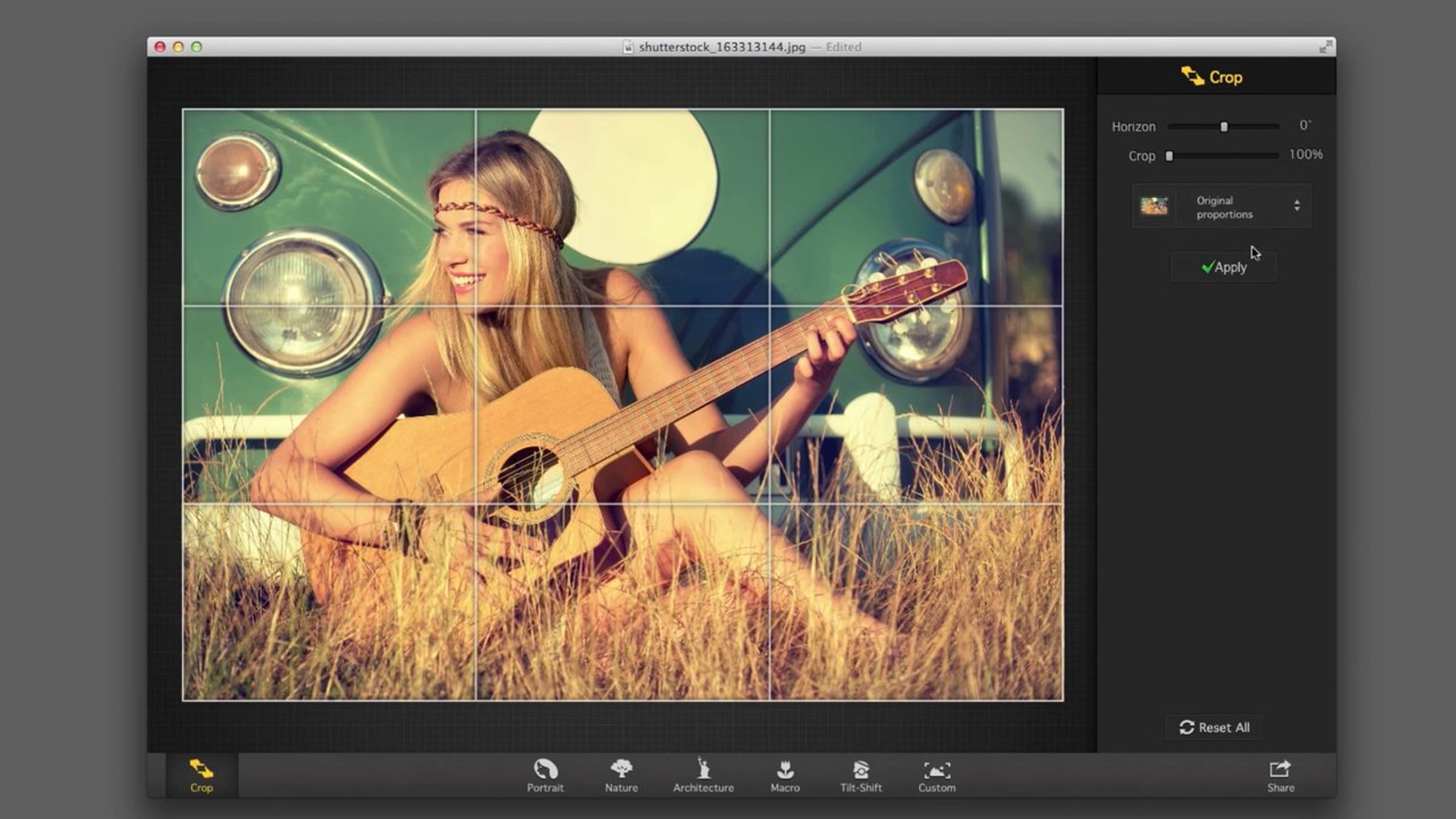1456x819 pixels.
Task: Enter fullscreen using title bar arrows icon
Action: pyautogui.click(x=1326, y=47)
